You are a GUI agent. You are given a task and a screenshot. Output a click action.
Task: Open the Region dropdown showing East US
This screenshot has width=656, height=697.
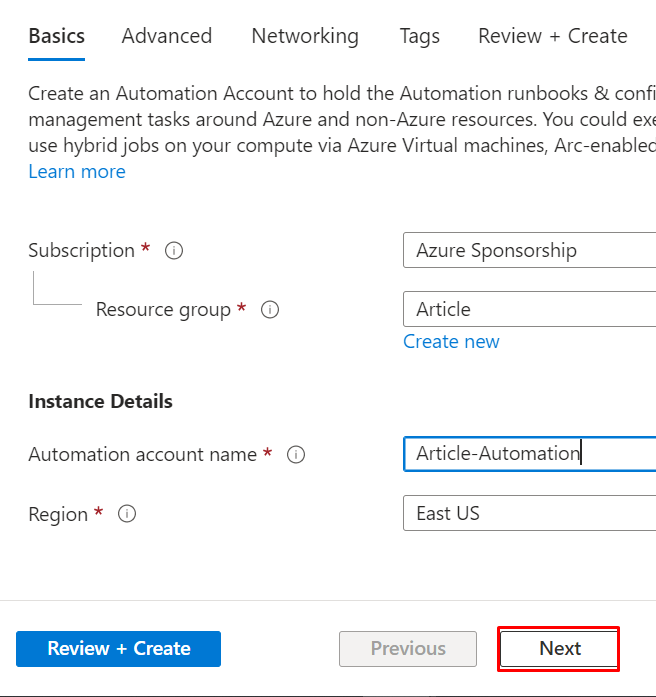point(529,514)
